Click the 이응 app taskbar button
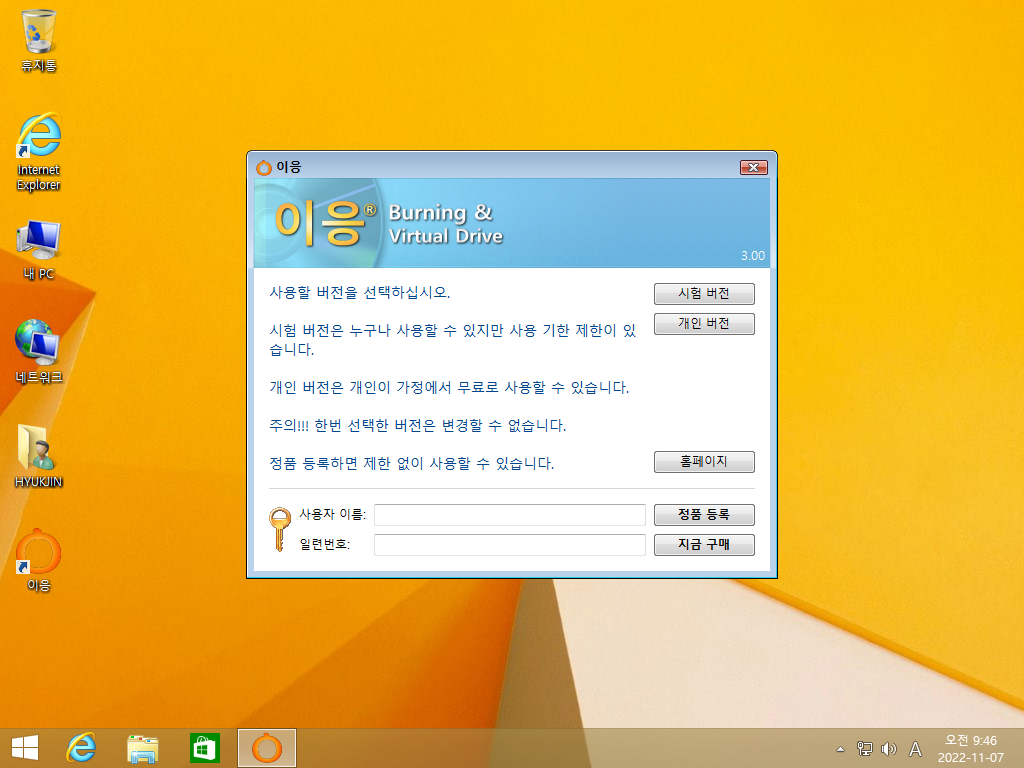1024x768 pixels. click(266, 748)
